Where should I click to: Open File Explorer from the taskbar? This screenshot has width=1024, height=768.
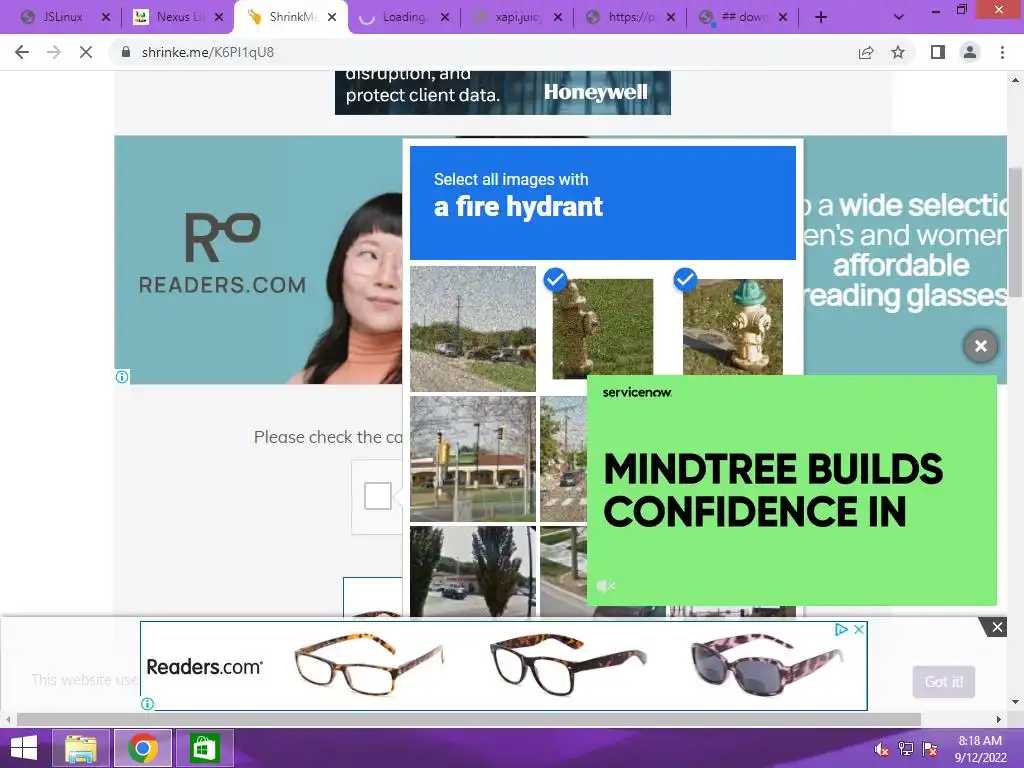(x=81, y=748)
